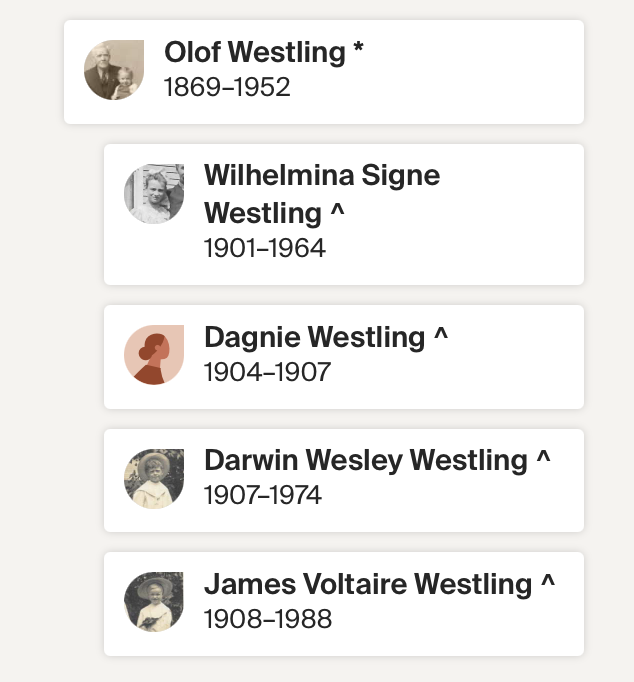The height and width of the screenshot is (682, 634).
Task: Click the caret after Wilhelmina Signe Westling
Action: (340, 213)
